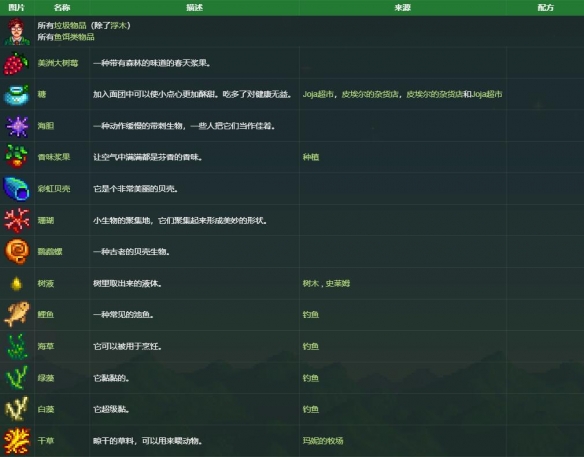This screenshot has width=584, height=457.
Task: Open the 浮木 link
Action: (x=118, y=26)
